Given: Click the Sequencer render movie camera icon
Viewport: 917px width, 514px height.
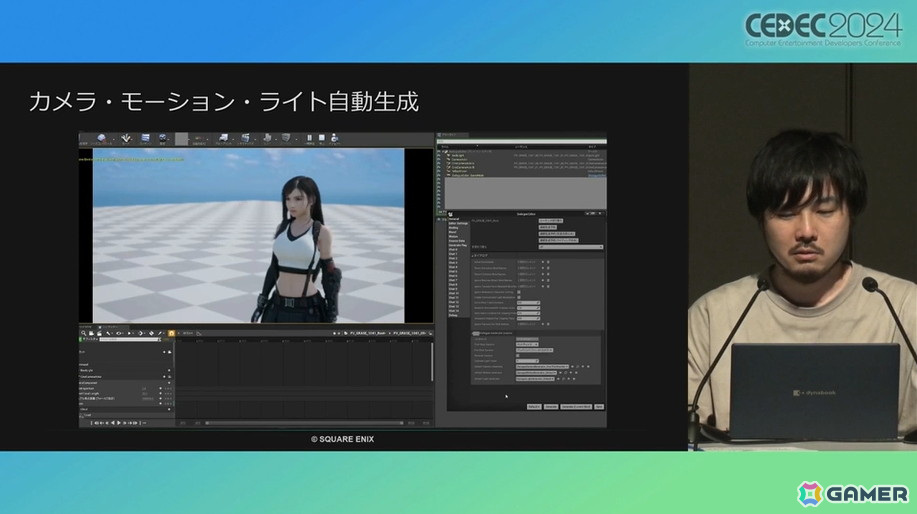Looking at the screenshot, I should [99, 333].
